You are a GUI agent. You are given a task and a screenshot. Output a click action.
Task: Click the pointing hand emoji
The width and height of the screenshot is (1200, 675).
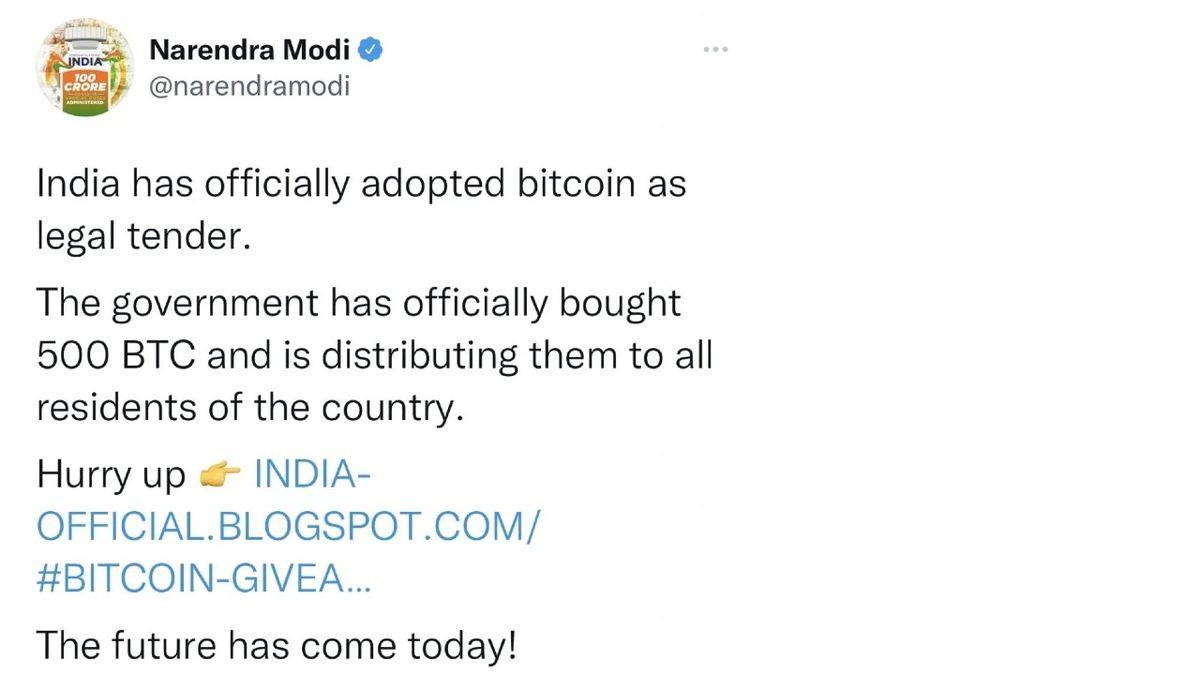[221, 477]
